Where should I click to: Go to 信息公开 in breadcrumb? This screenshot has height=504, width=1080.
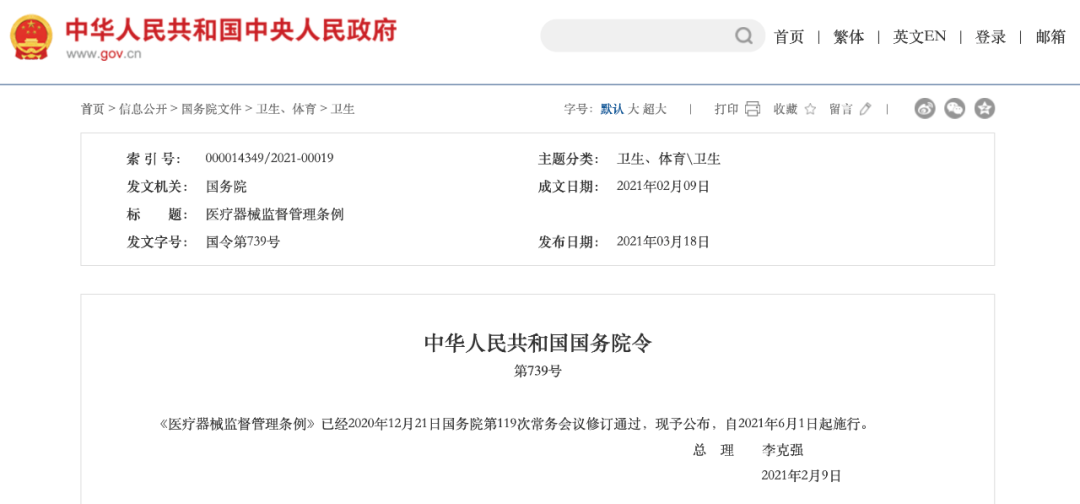[x=143, y=109]
